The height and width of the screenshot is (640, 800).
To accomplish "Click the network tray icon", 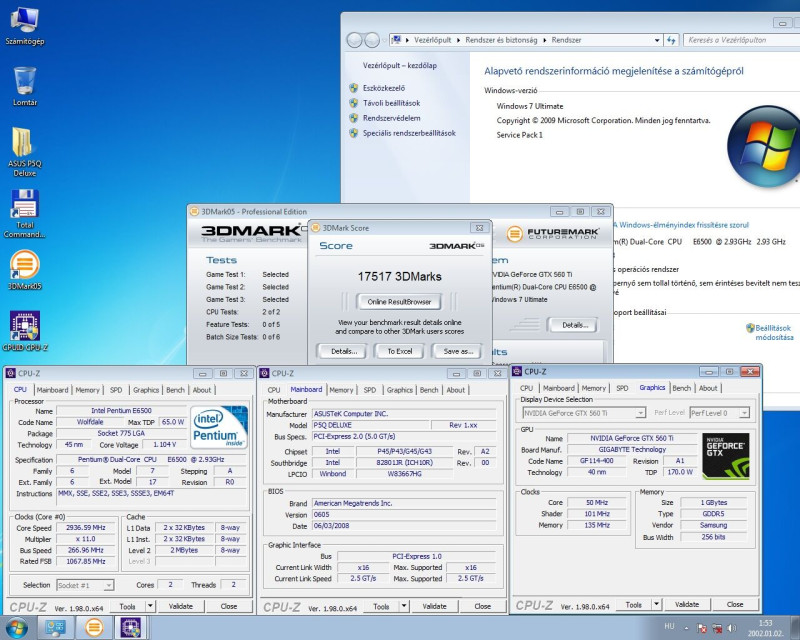I will coord(717,628).
